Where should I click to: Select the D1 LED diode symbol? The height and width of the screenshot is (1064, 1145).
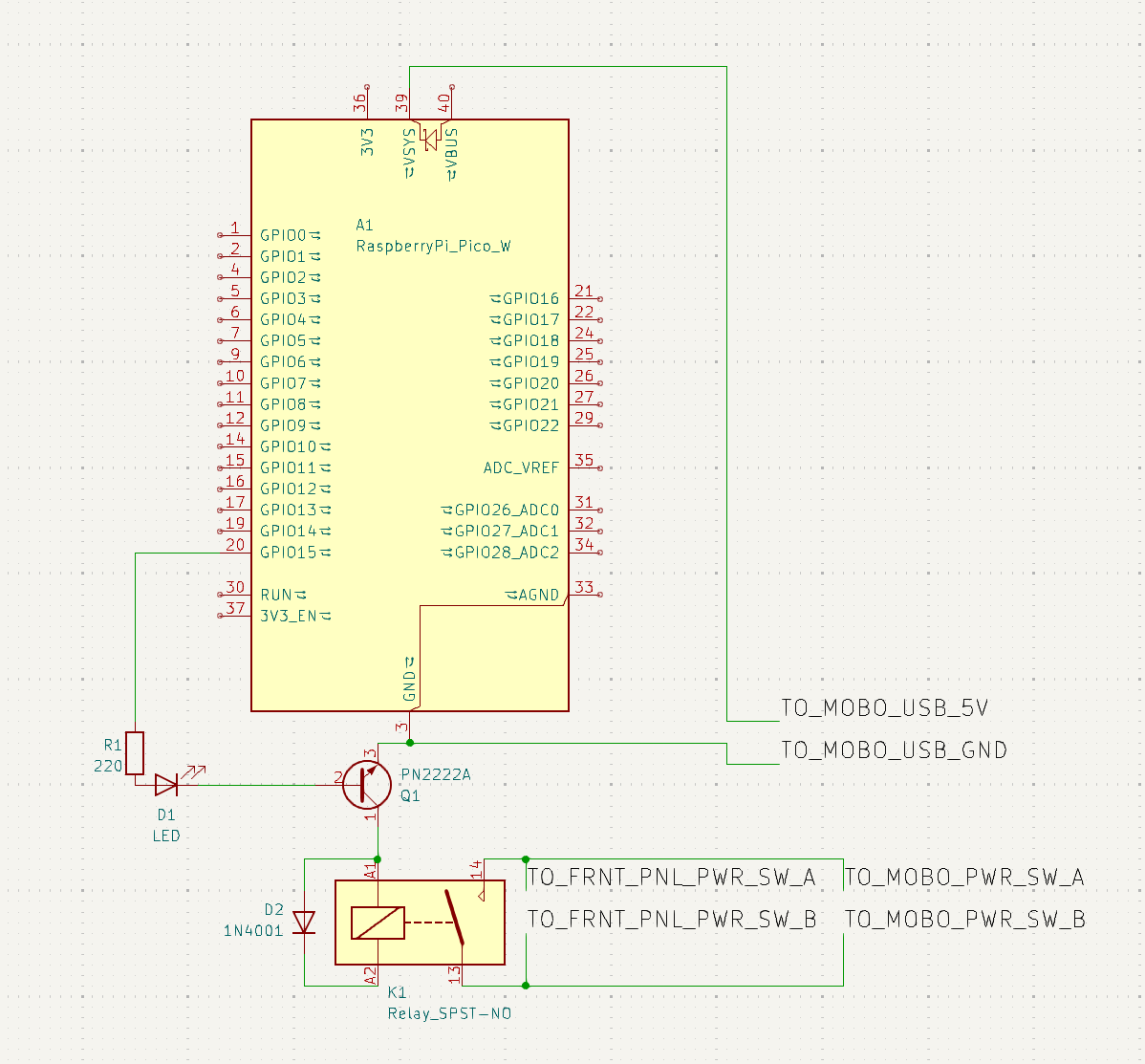pos(167,785)
